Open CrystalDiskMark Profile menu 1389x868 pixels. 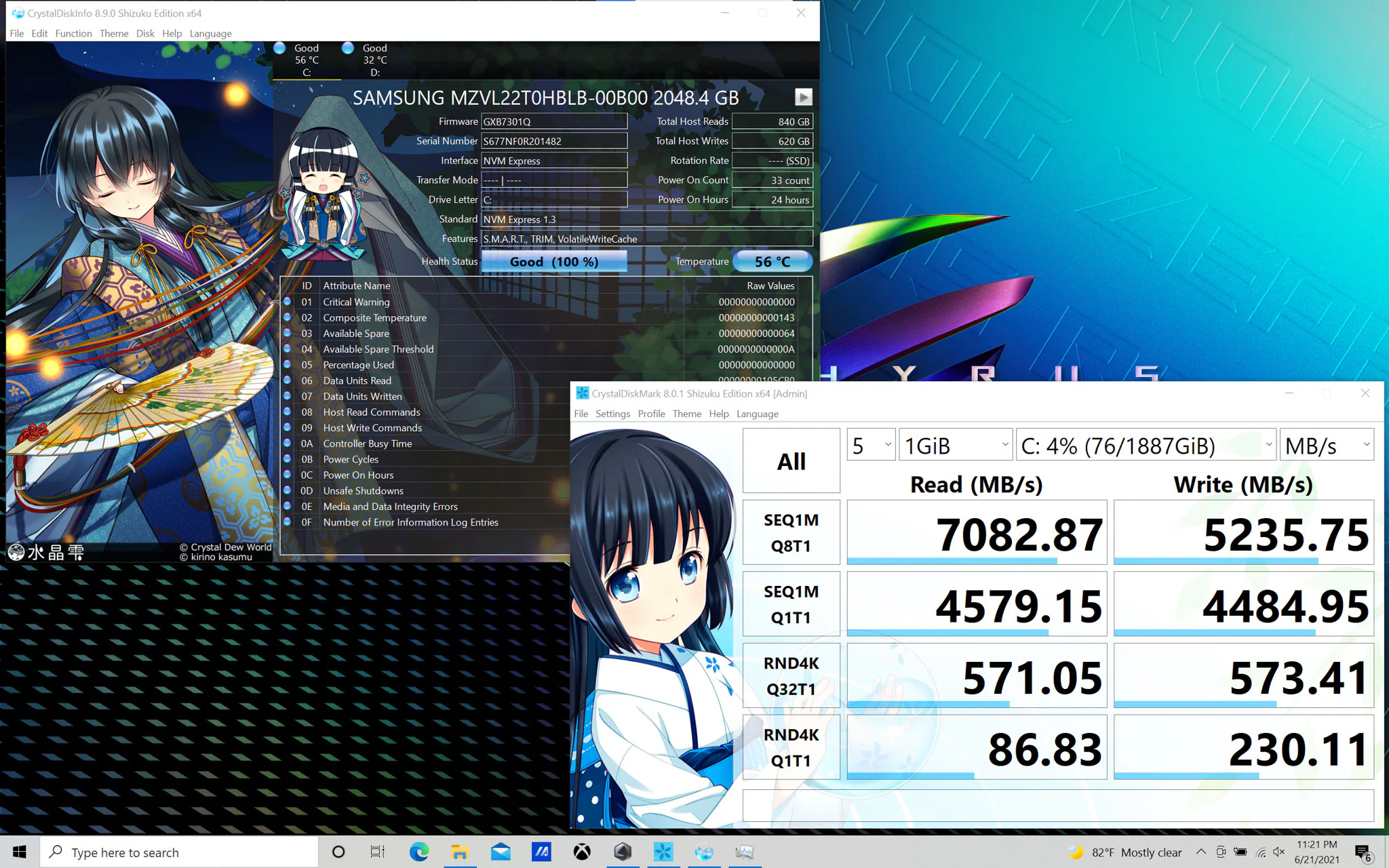(x=651, y=414)
